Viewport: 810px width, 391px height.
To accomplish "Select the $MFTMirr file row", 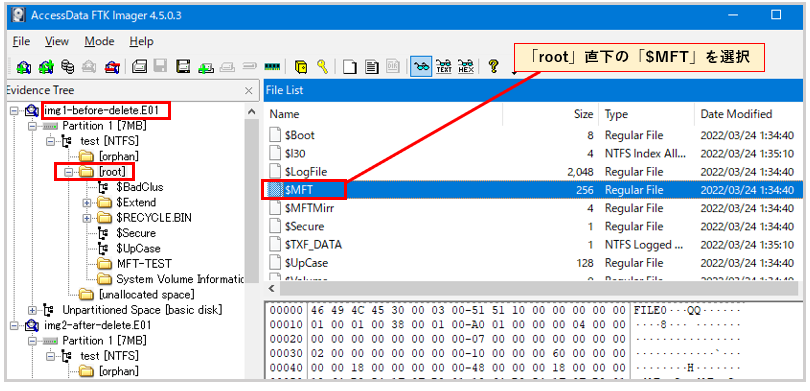I will click(534, 208).
